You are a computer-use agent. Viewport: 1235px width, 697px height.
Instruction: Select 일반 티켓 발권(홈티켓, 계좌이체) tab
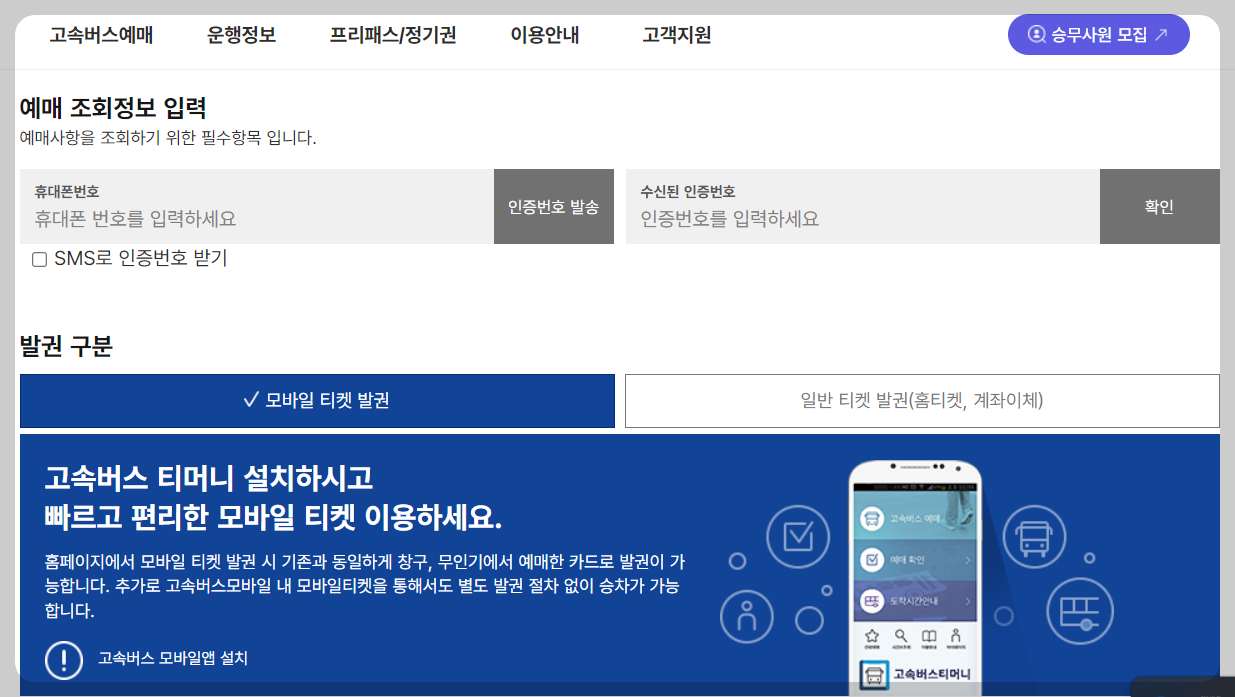pyautogui.click(x=922, y=401)
